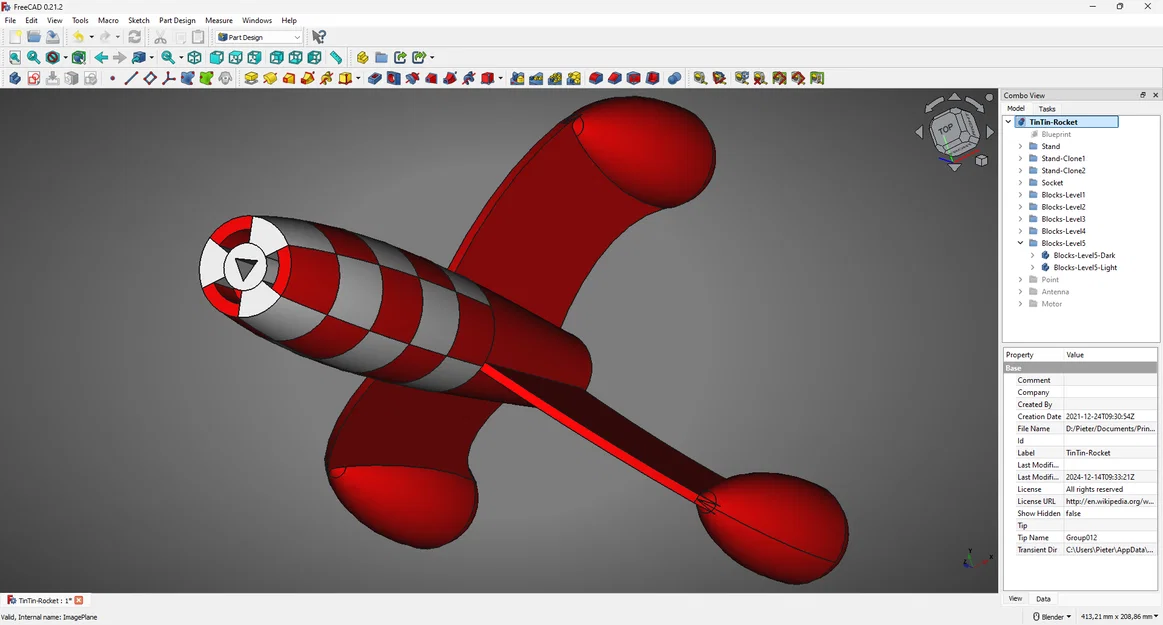The height and width of the screenshot is (625, 1163).
Task: Click the Create body icon
Action: [15, 78]
